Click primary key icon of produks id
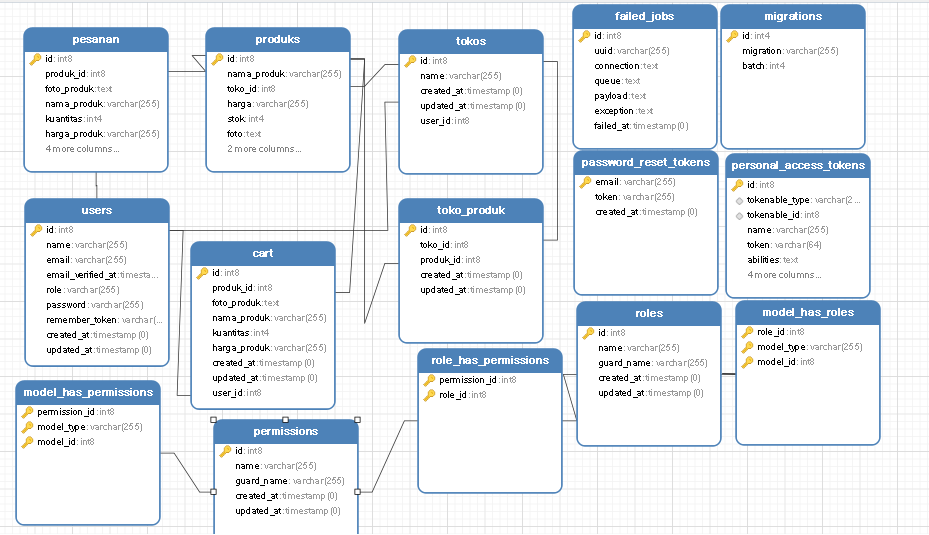 click(217, 59)
